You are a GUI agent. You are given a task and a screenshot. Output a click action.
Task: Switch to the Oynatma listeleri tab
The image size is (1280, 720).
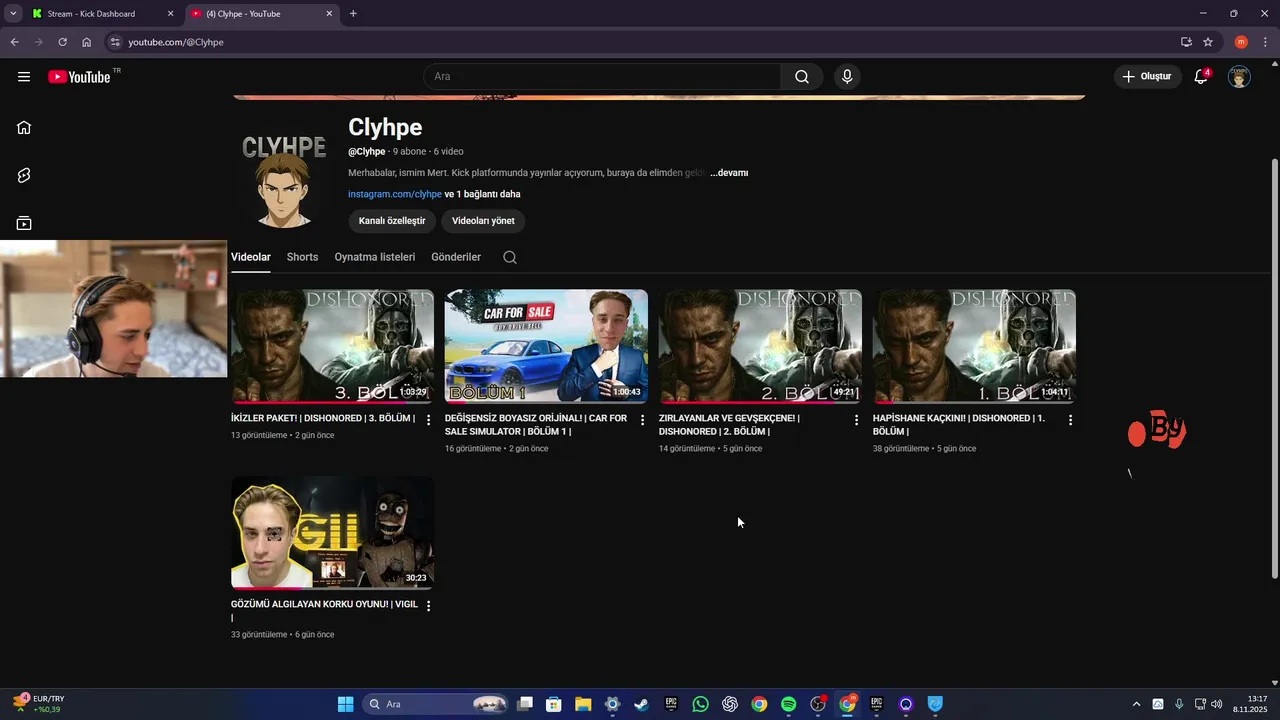(x=375, y=257)
